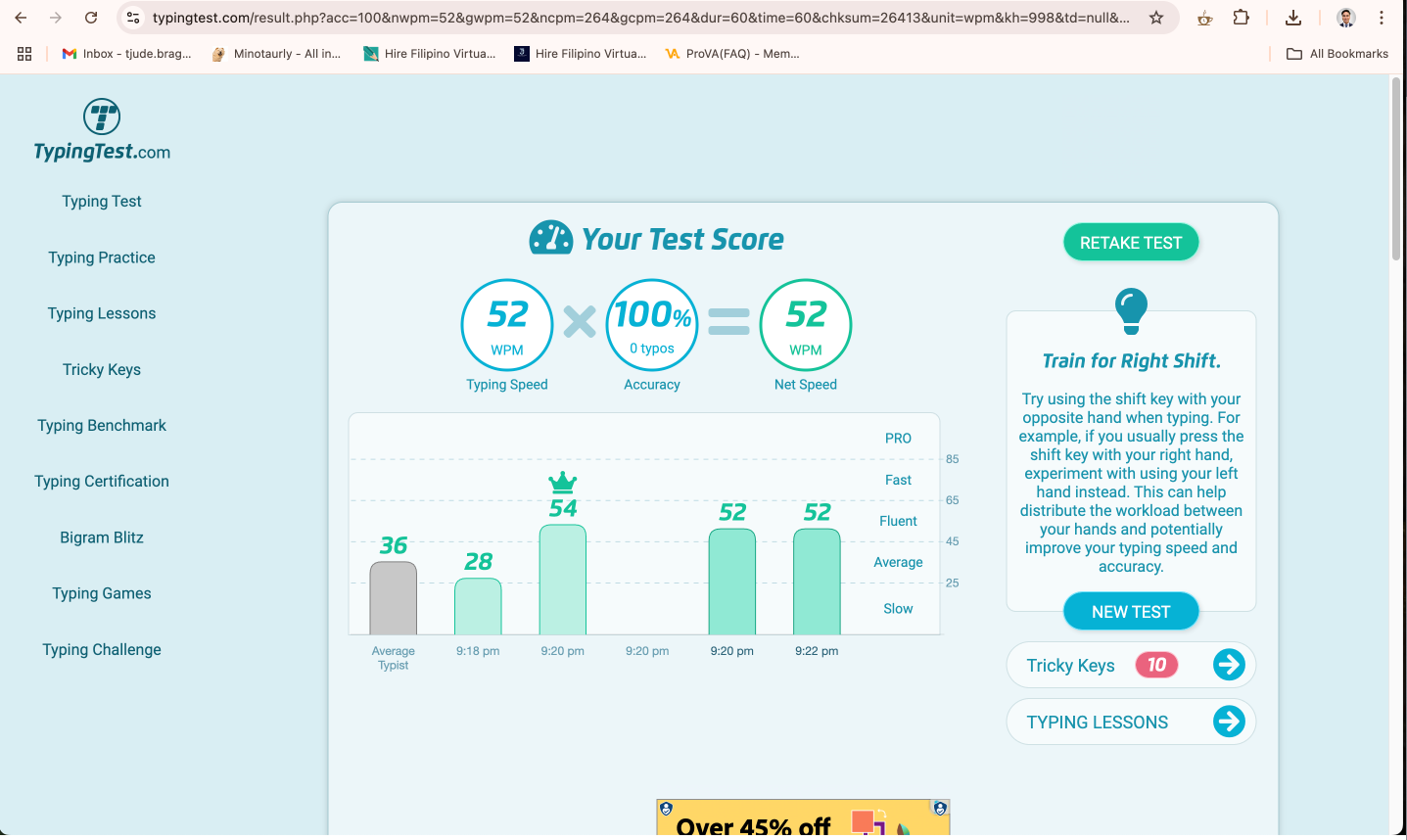Go to Typing Lessons in the sidebar
This screenshot has width=1407, height=840.
102,313
